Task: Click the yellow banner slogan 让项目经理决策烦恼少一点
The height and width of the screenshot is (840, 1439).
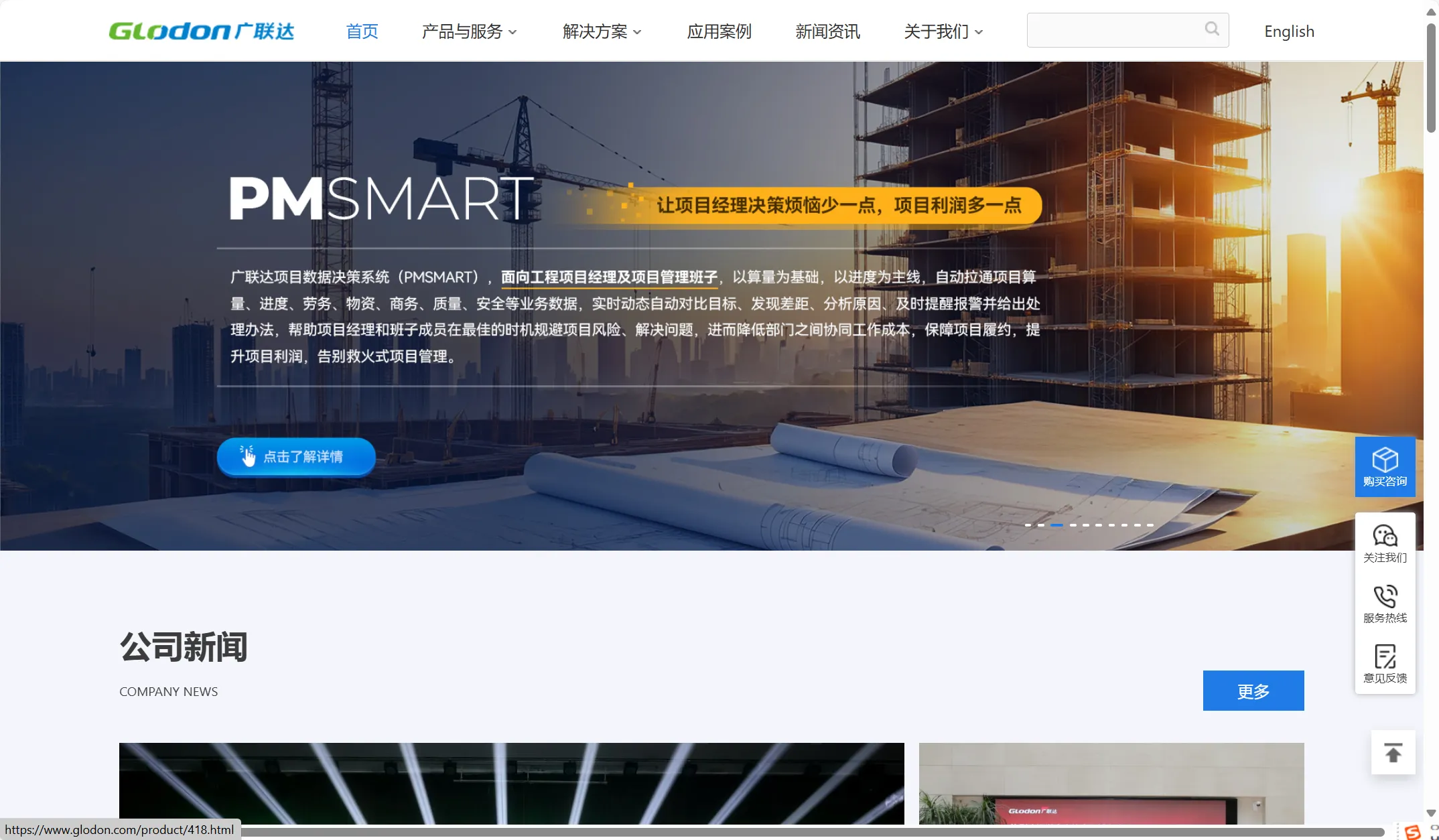Action: point(838,205)
